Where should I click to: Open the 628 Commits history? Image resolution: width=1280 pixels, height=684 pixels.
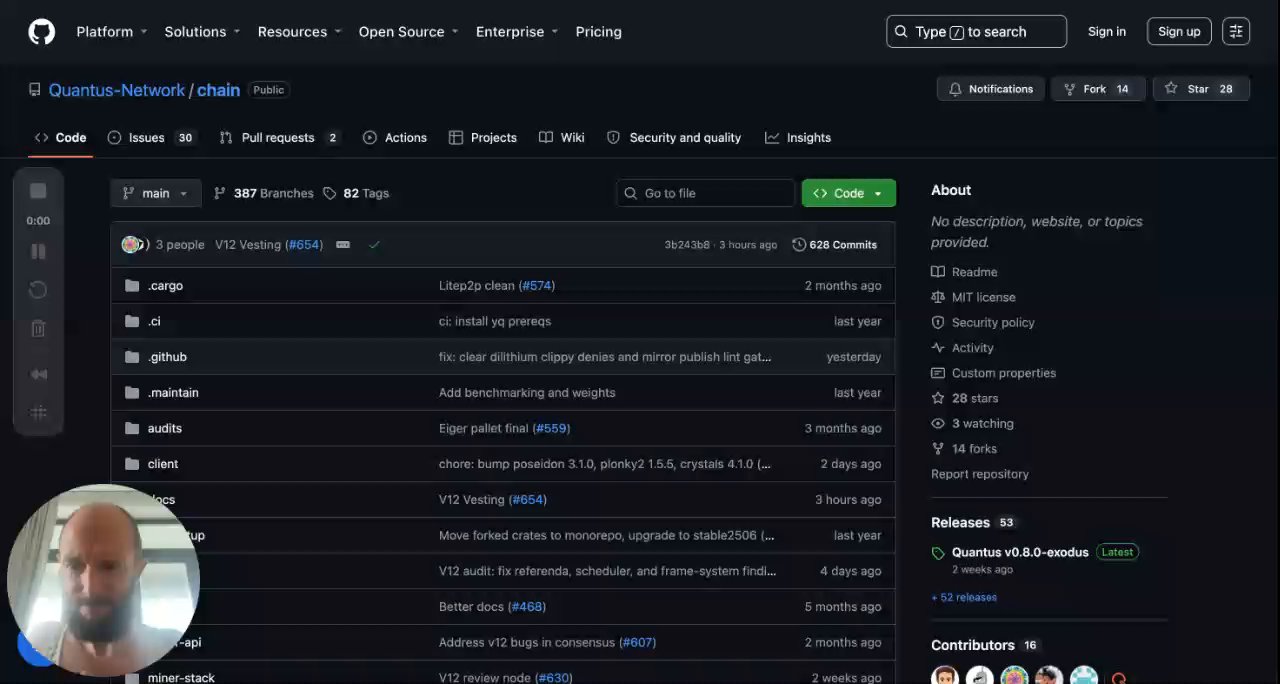point(834,245)
